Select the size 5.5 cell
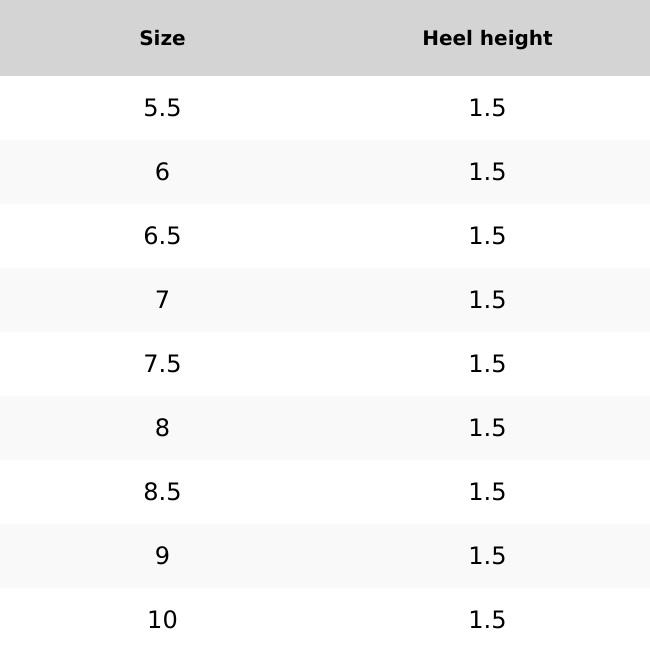650x652 pixels. (x=162, y=108)
